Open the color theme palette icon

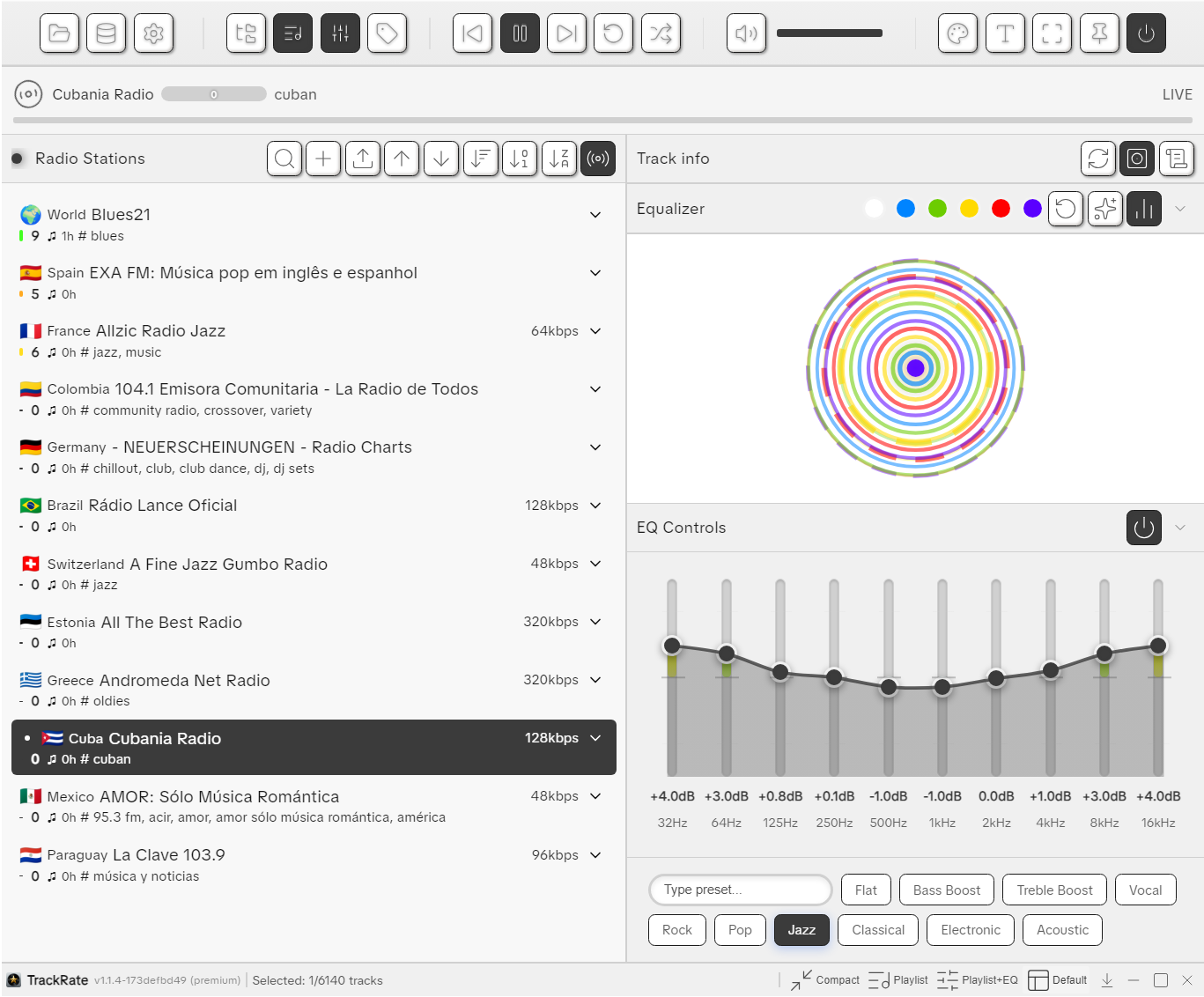pyautogui.click(x=957, y=34)
